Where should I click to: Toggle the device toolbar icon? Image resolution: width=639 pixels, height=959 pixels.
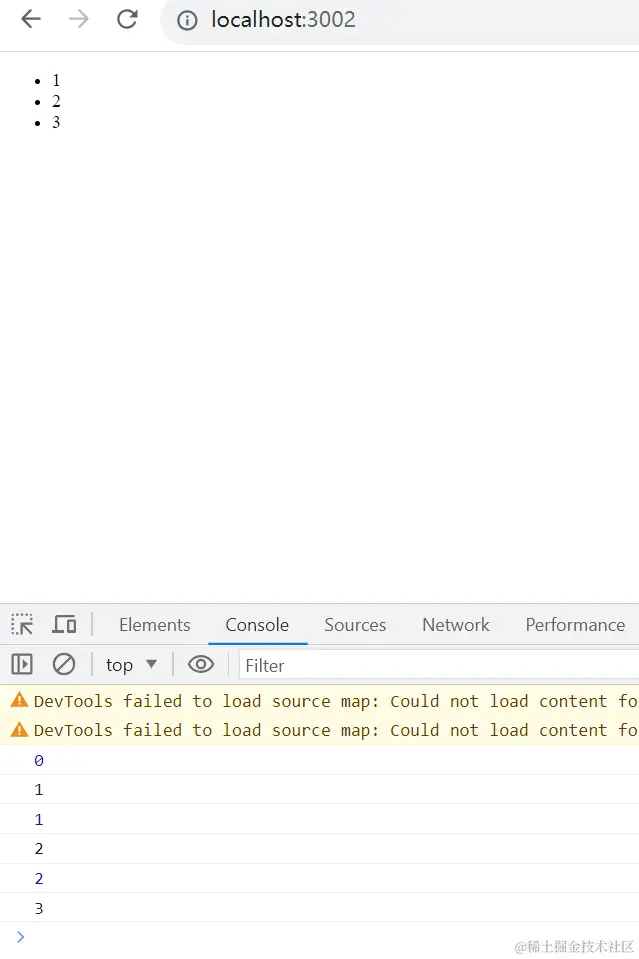pos(64,624)
